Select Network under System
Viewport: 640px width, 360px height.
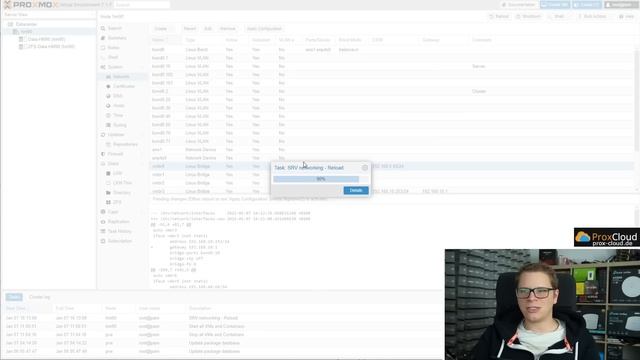121,77
